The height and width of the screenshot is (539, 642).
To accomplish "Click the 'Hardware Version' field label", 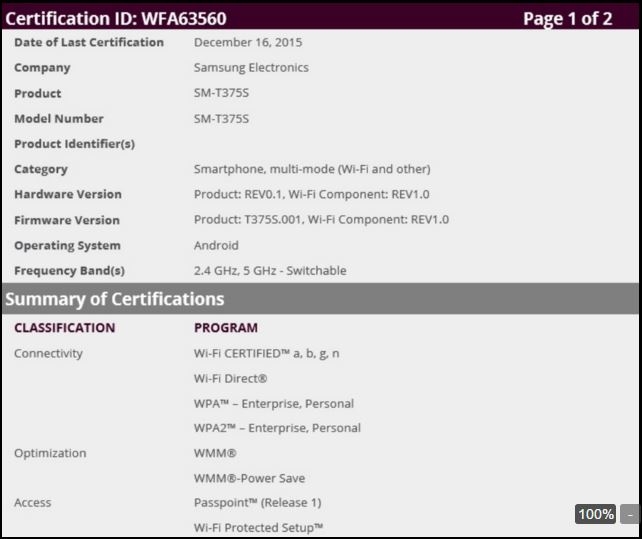I will point(68,194).
